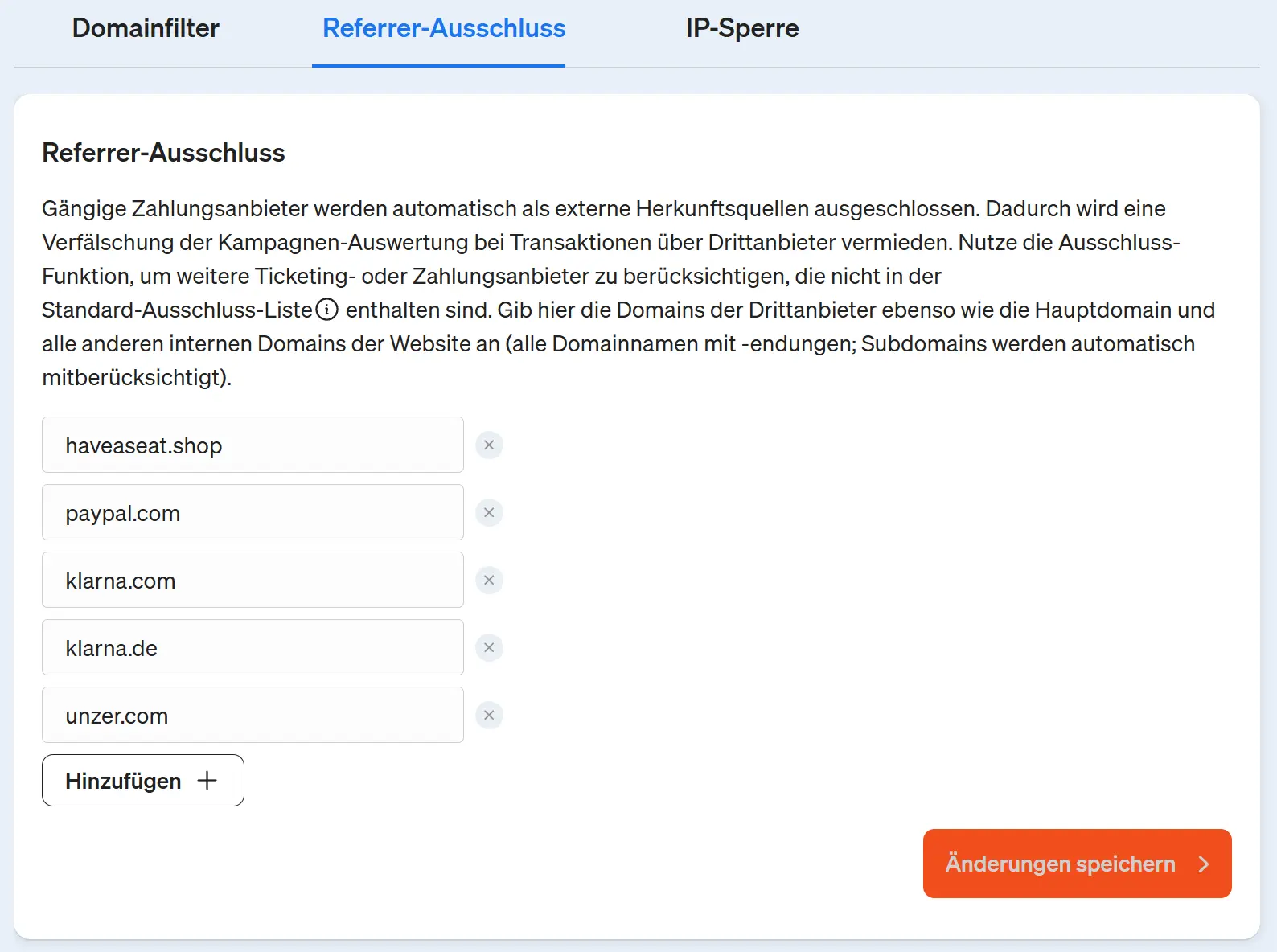This screenshot has height=952, width=1277.
Task: Open the IP-Sperre tab
Action: pos(742,28)
